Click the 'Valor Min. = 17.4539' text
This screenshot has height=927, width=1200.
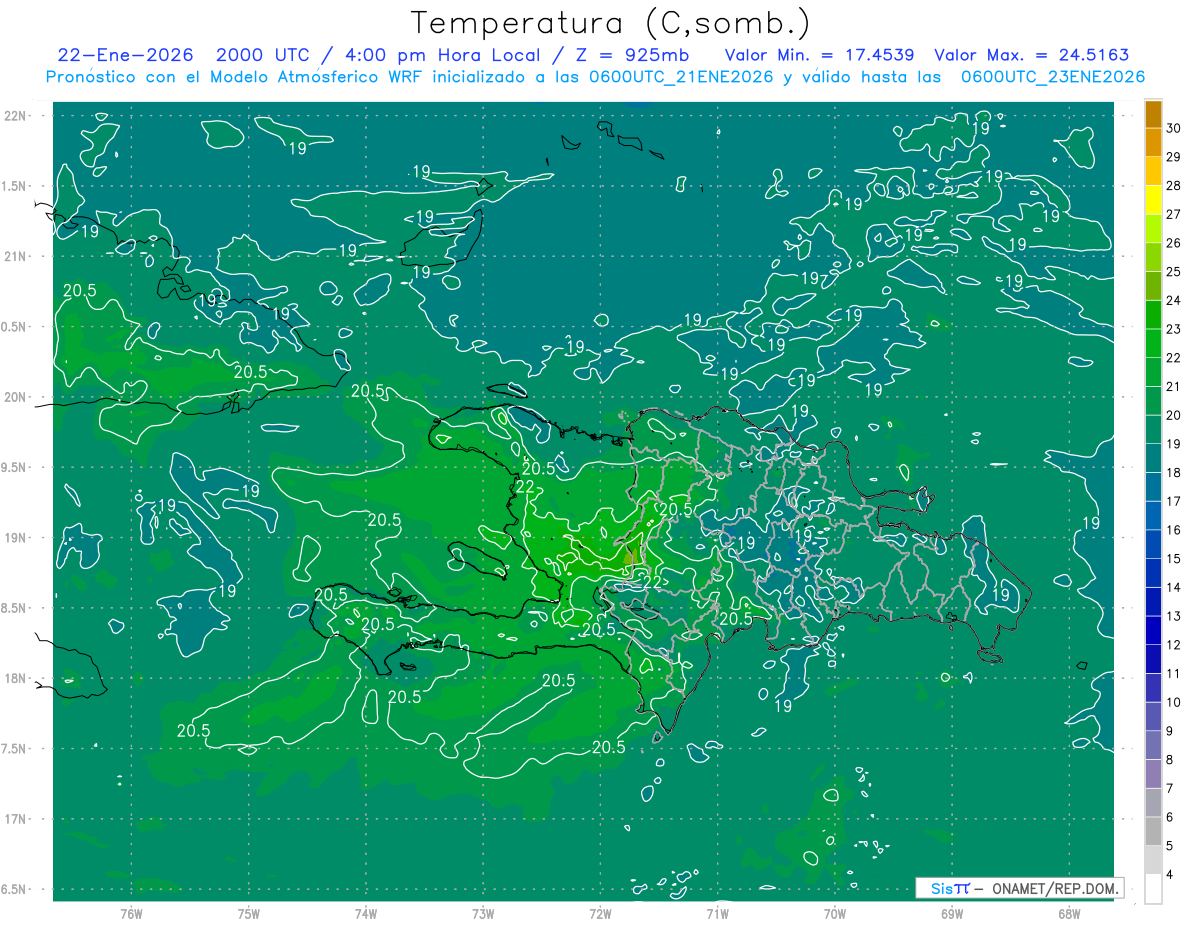coord(820,55)
